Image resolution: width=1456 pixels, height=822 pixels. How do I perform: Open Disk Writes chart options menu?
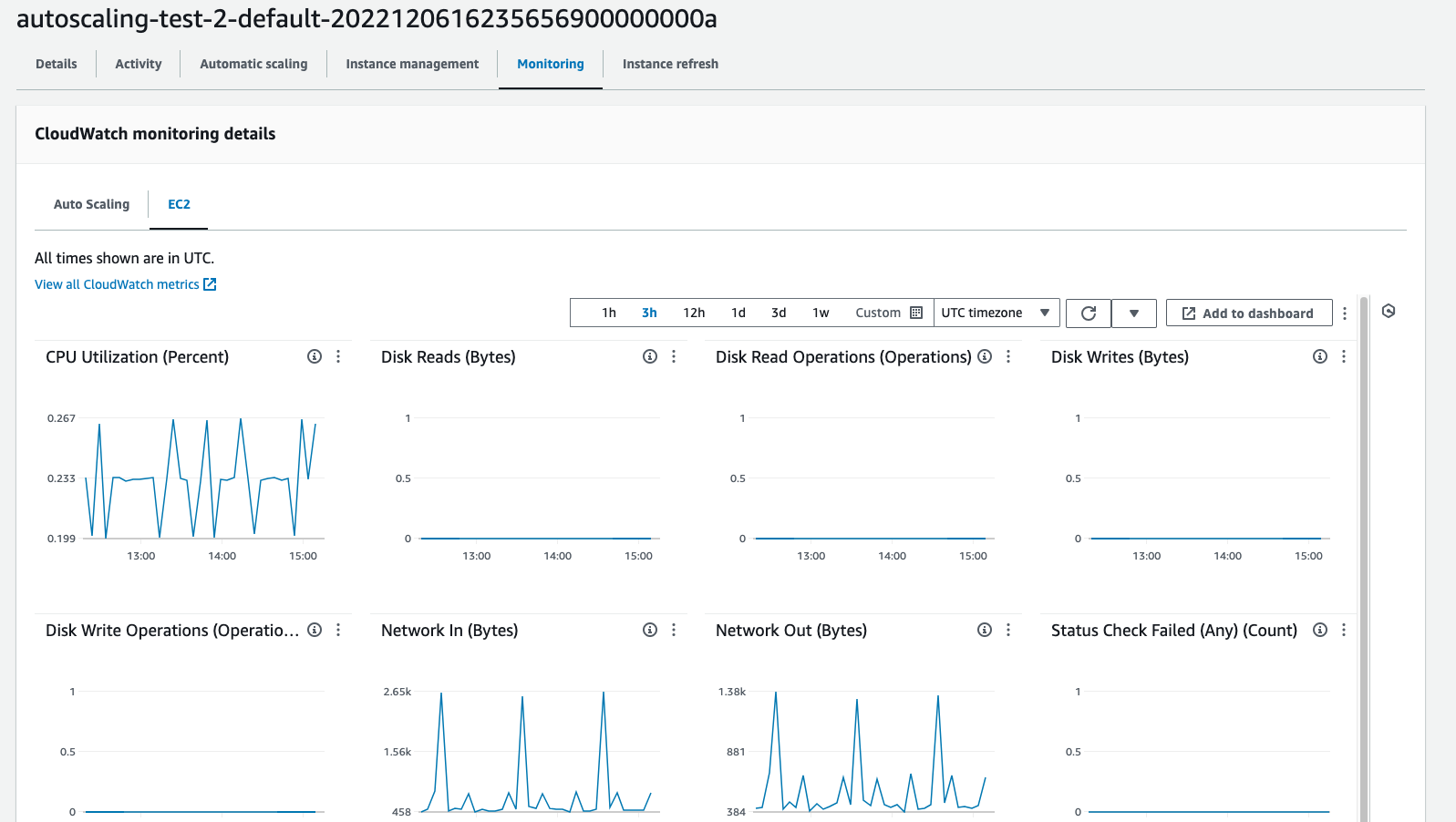tap(1344, 356)
